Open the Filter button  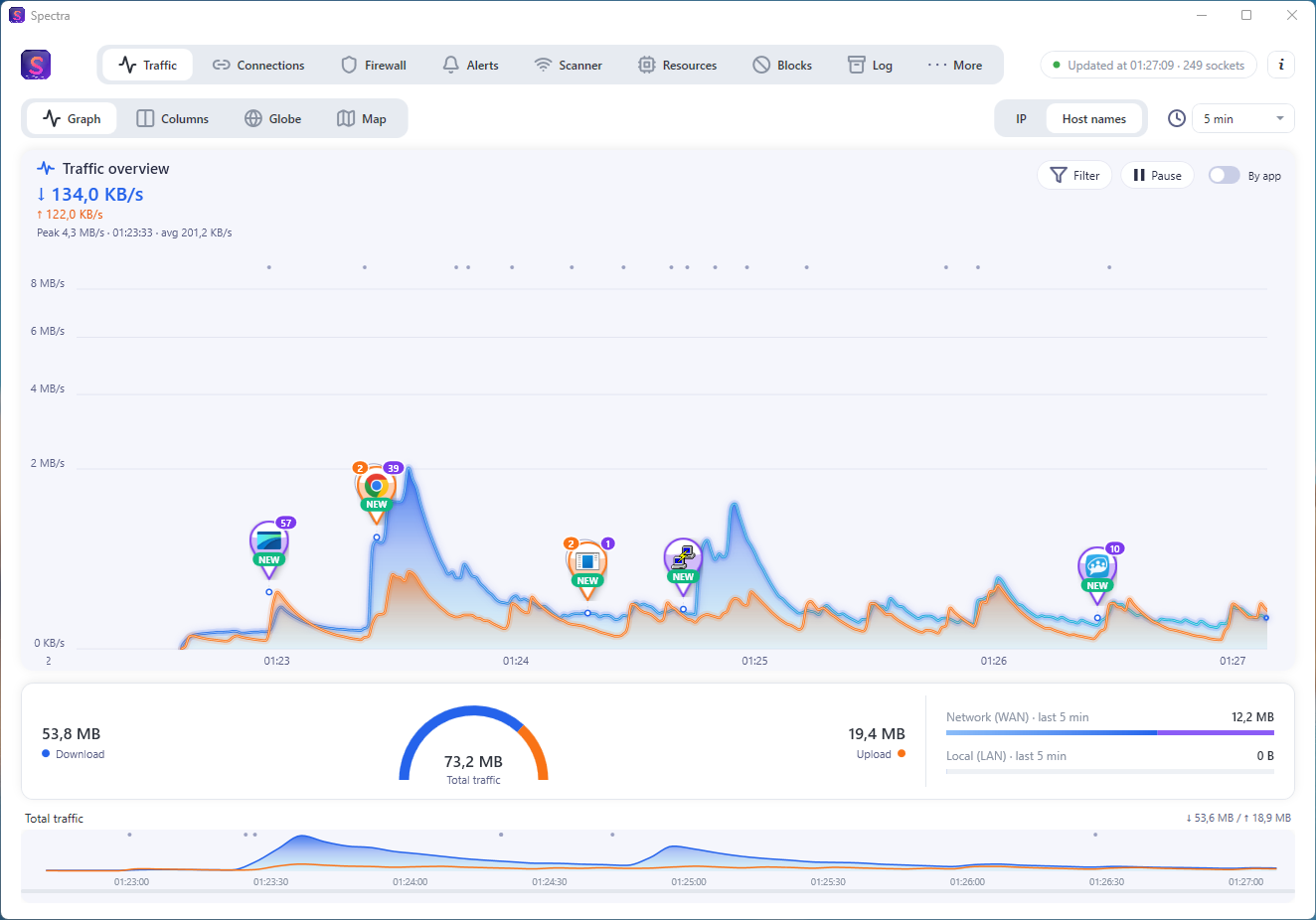click(1075, 175)
